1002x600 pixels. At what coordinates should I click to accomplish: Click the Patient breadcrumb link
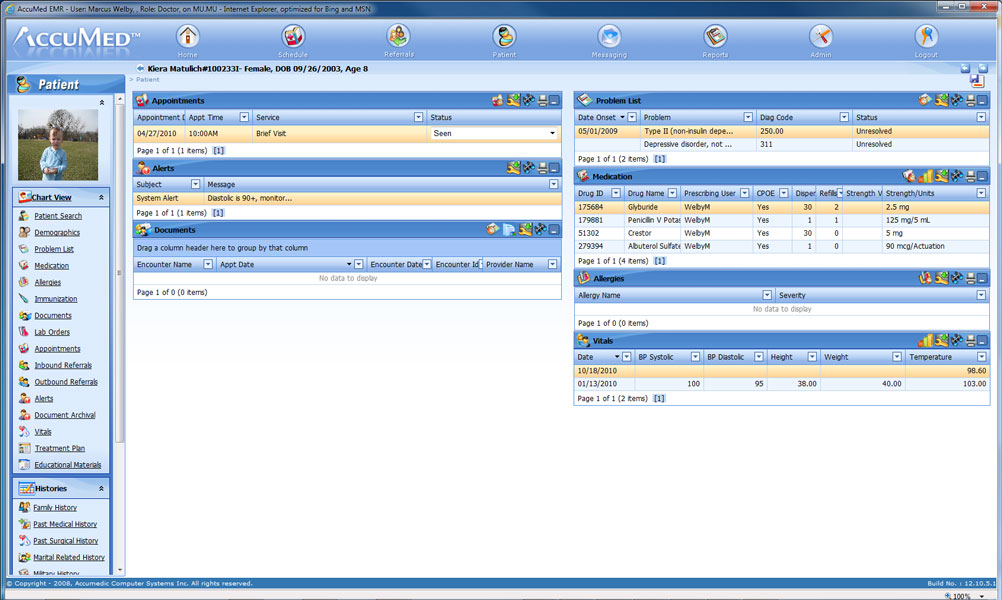(150, 79)
